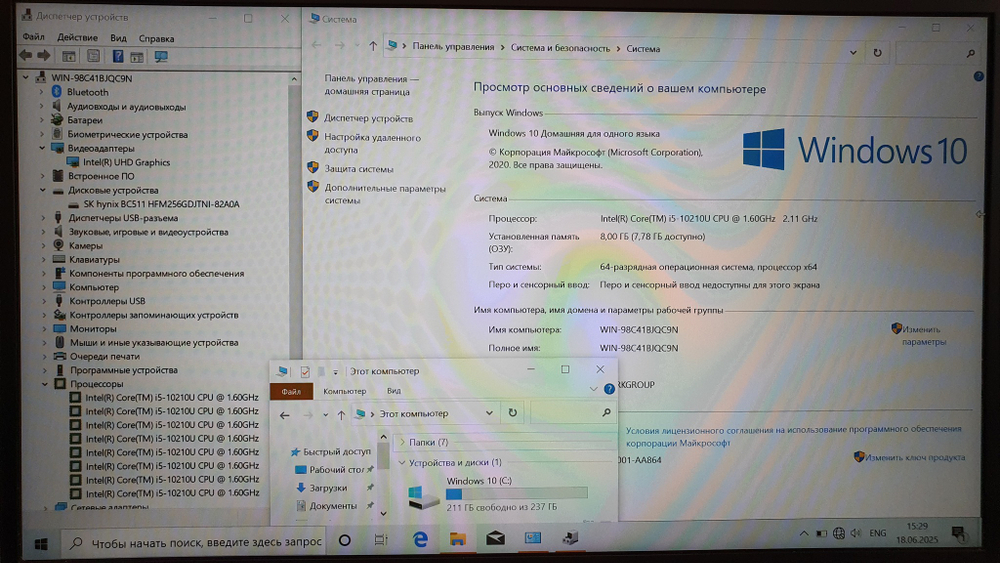This screenshot has width=1000, height=563.
Task: Select the Мониторы category
Action: coord(93,329)
